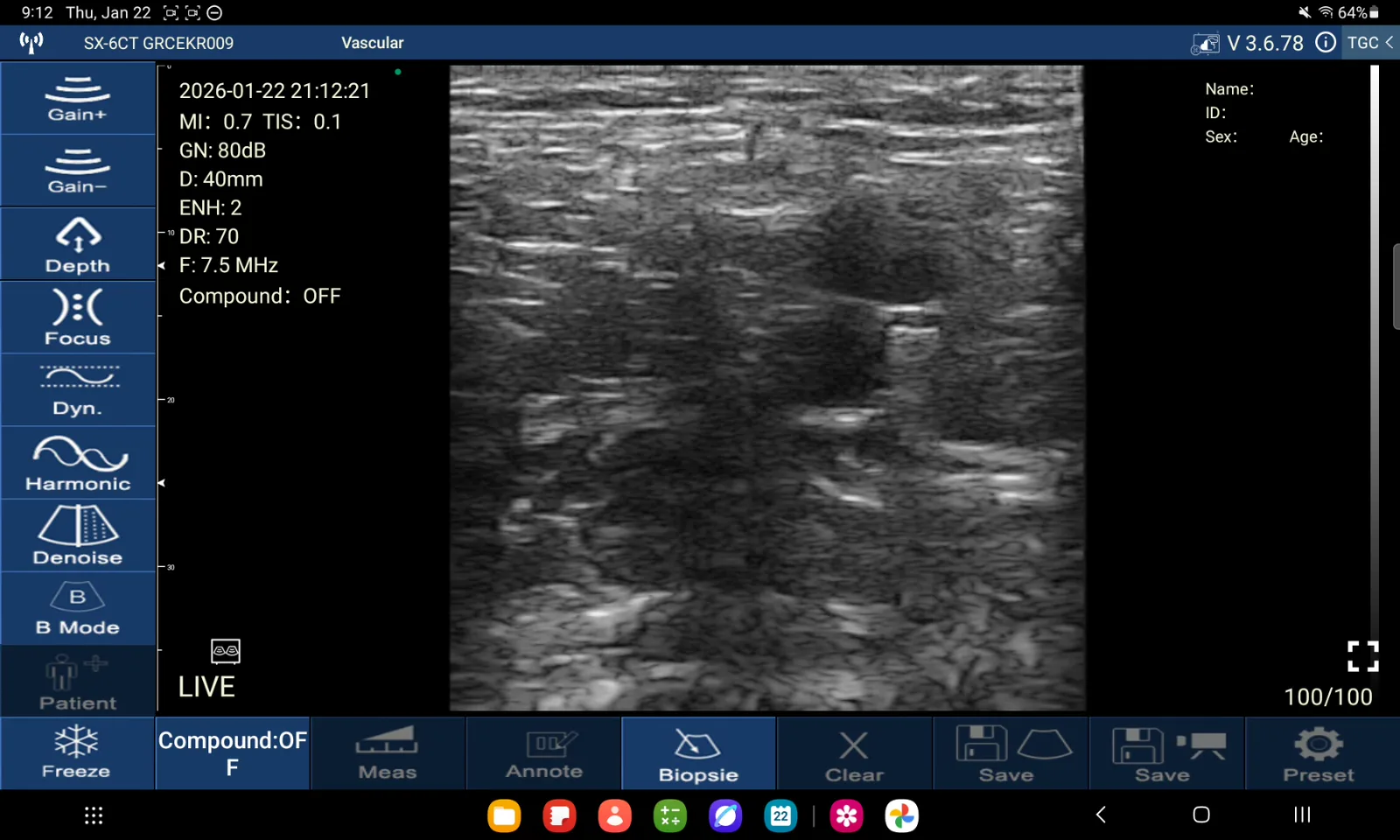Screen dimensions: 1400x840
Task: Enter fullscreen image view
Action: tap(1362, 656)
